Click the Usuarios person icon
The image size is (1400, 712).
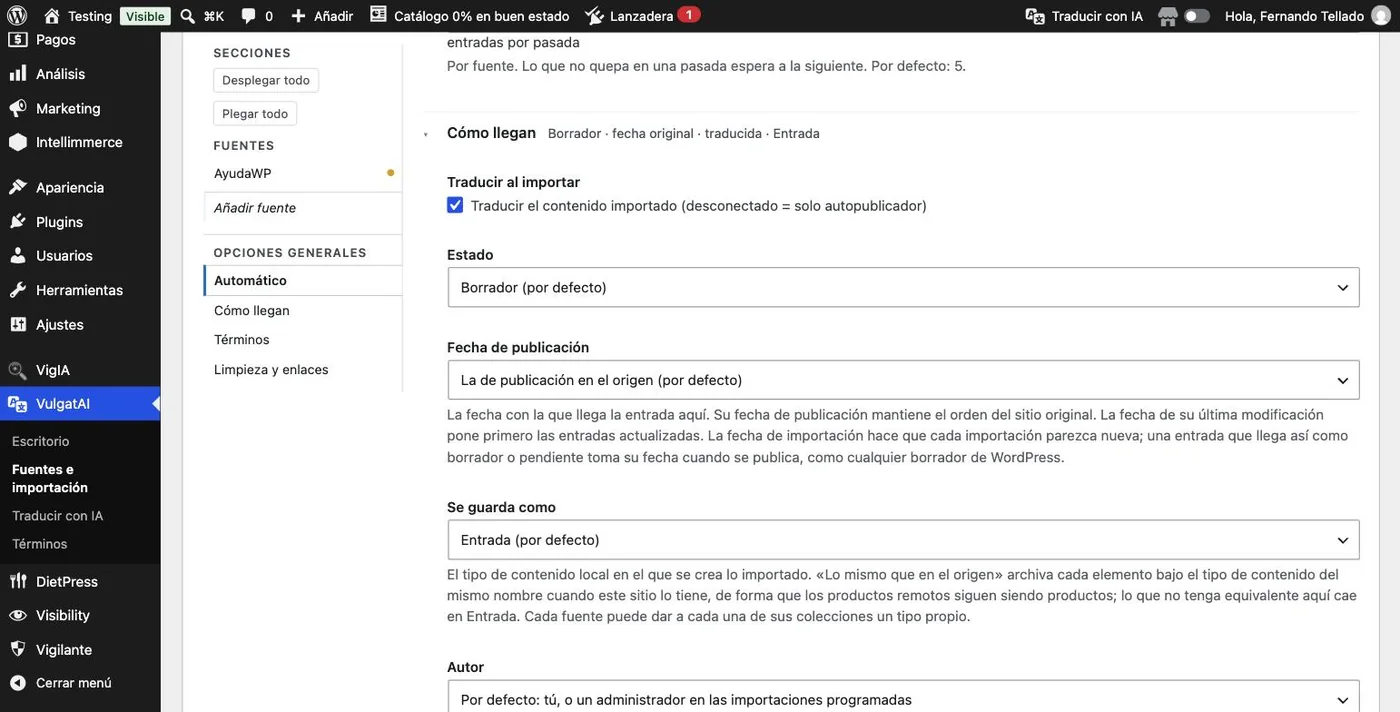18,256
